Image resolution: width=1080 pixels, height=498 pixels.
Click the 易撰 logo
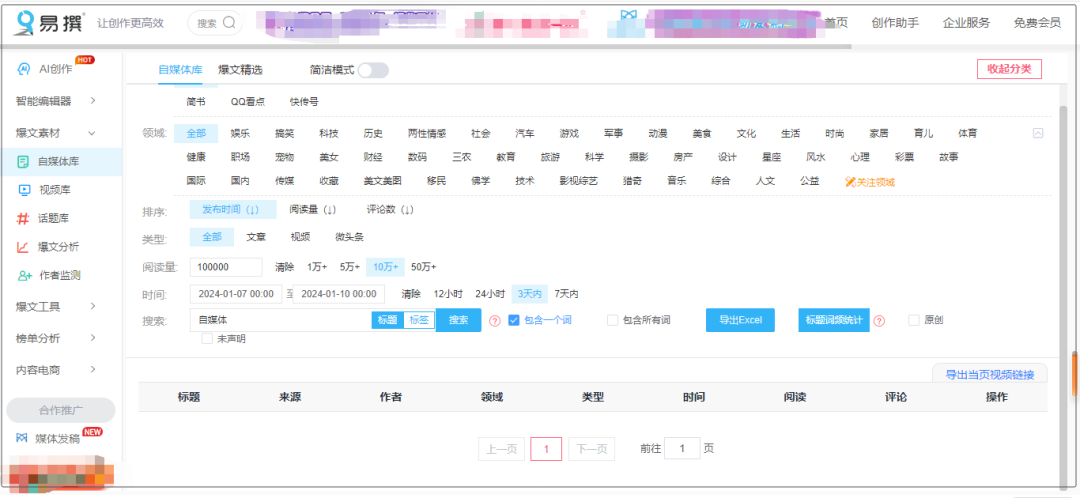[50, 23]
